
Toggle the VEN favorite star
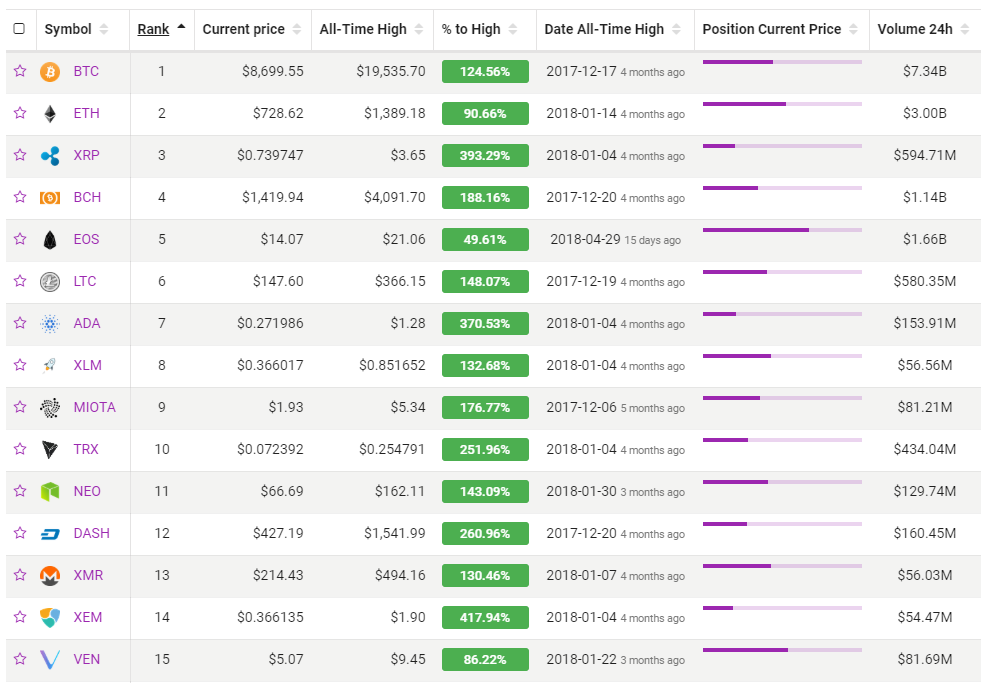(x=20, y=659)
